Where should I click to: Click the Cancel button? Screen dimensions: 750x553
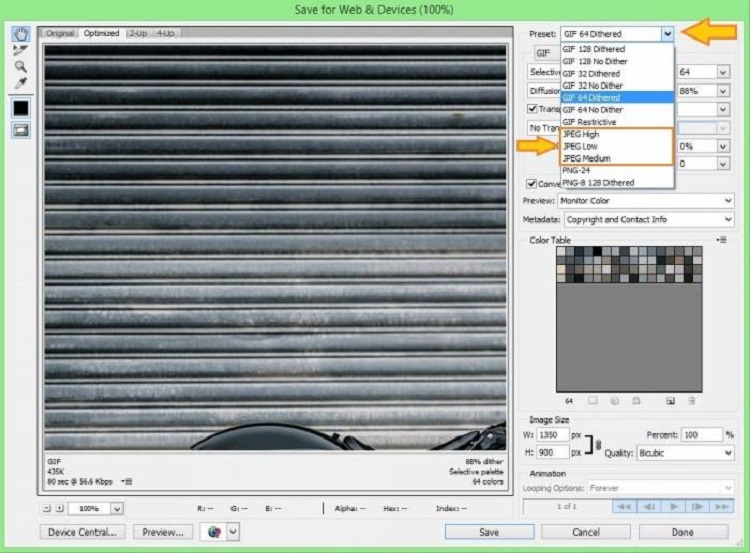coord(586,532)
